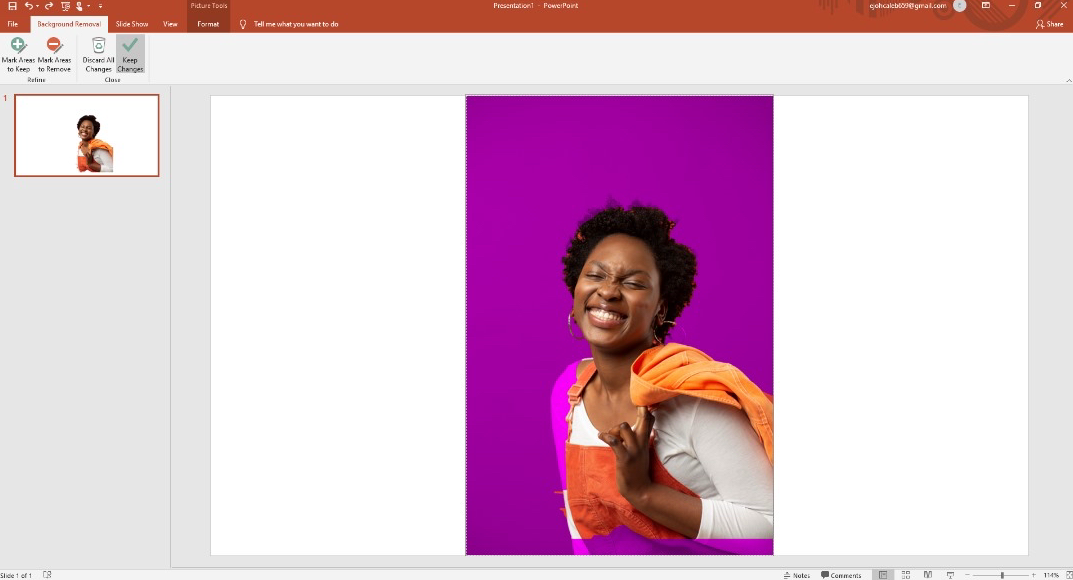Save the presentation from Quick Access
This screenshot has height=580, width=1073.
coord(12,6)
